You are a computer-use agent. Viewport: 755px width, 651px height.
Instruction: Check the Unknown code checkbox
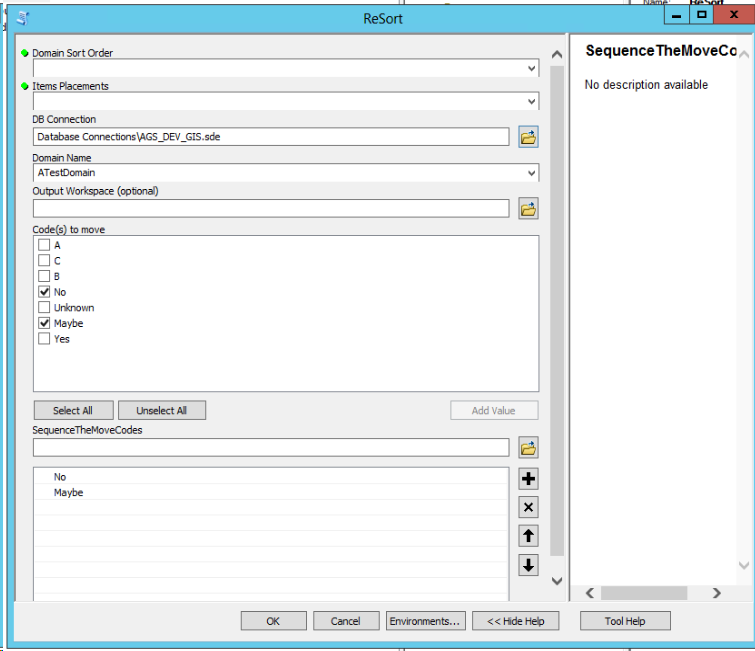coord(44,307)
